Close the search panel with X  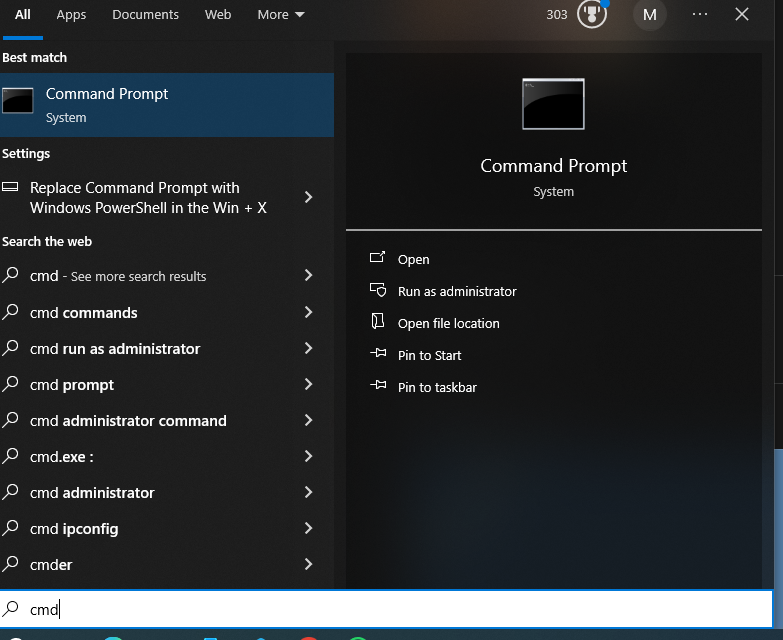(742, 14)
